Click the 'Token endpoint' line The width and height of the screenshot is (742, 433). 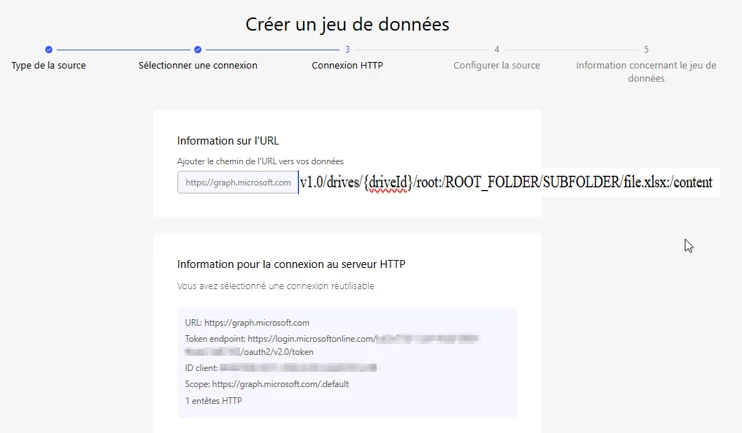point(332,339)
